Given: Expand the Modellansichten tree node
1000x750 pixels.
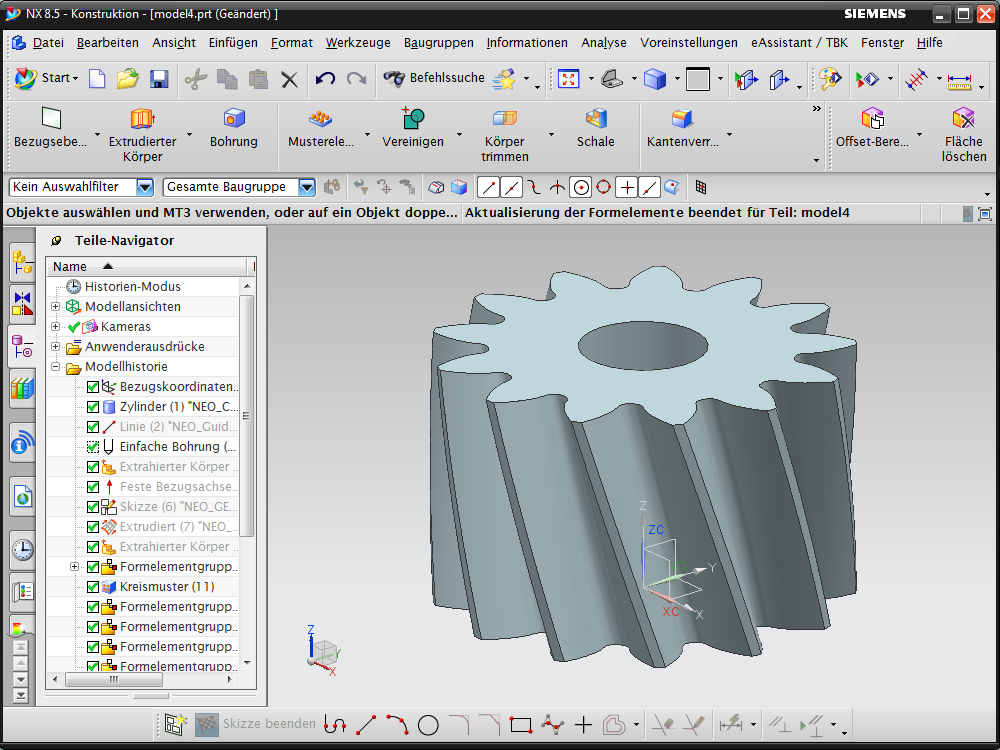Looking at the screenshot, I should pos(56,307).
